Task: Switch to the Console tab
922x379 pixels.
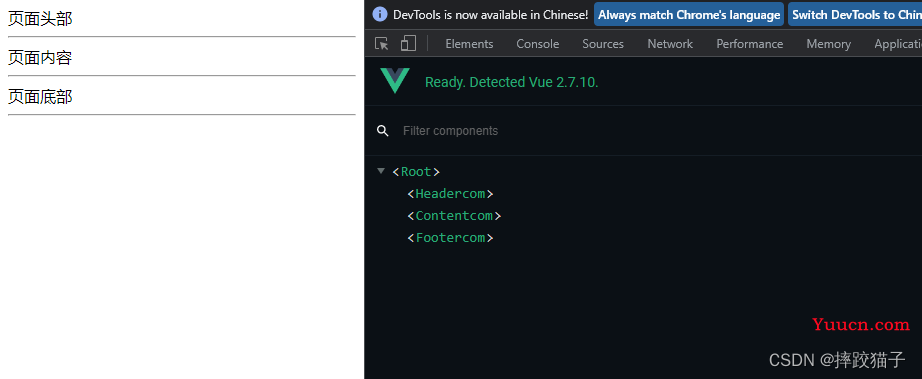Action: point(537,44)
